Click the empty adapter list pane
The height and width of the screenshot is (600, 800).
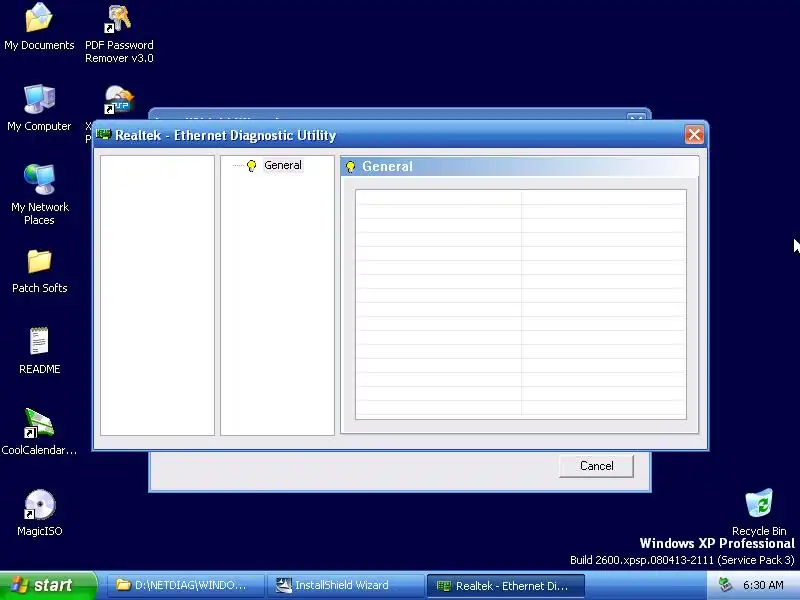point(157,295)
